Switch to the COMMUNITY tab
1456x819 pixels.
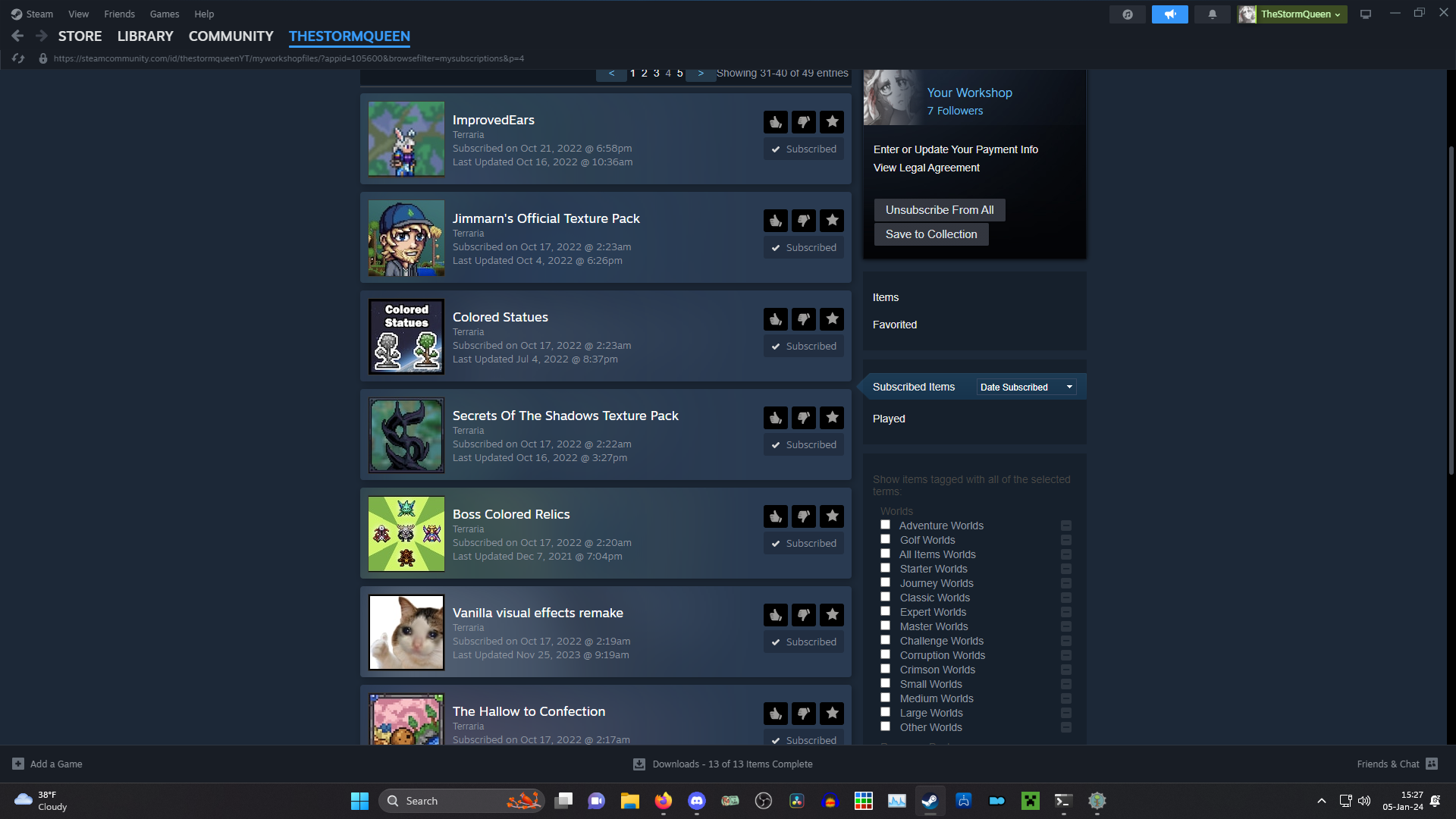(x=231, y=36)
